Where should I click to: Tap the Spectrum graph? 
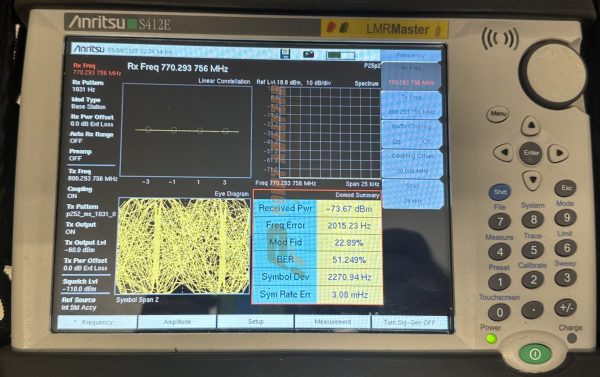click(x=330, y=133)
